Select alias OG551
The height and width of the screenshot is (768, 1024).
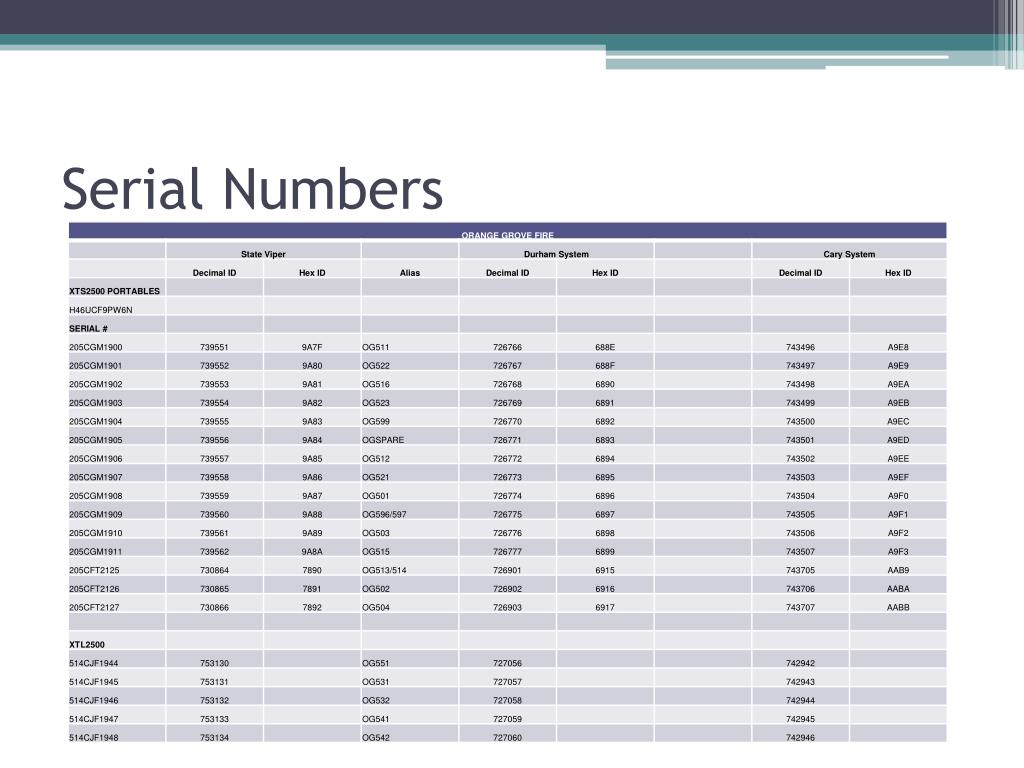(x=376, y=664)
